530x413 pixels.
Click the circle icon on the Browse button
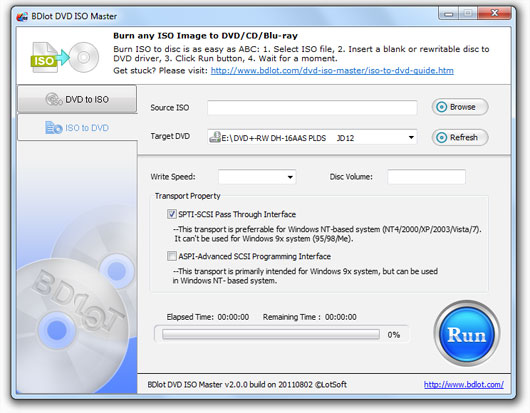441,107
